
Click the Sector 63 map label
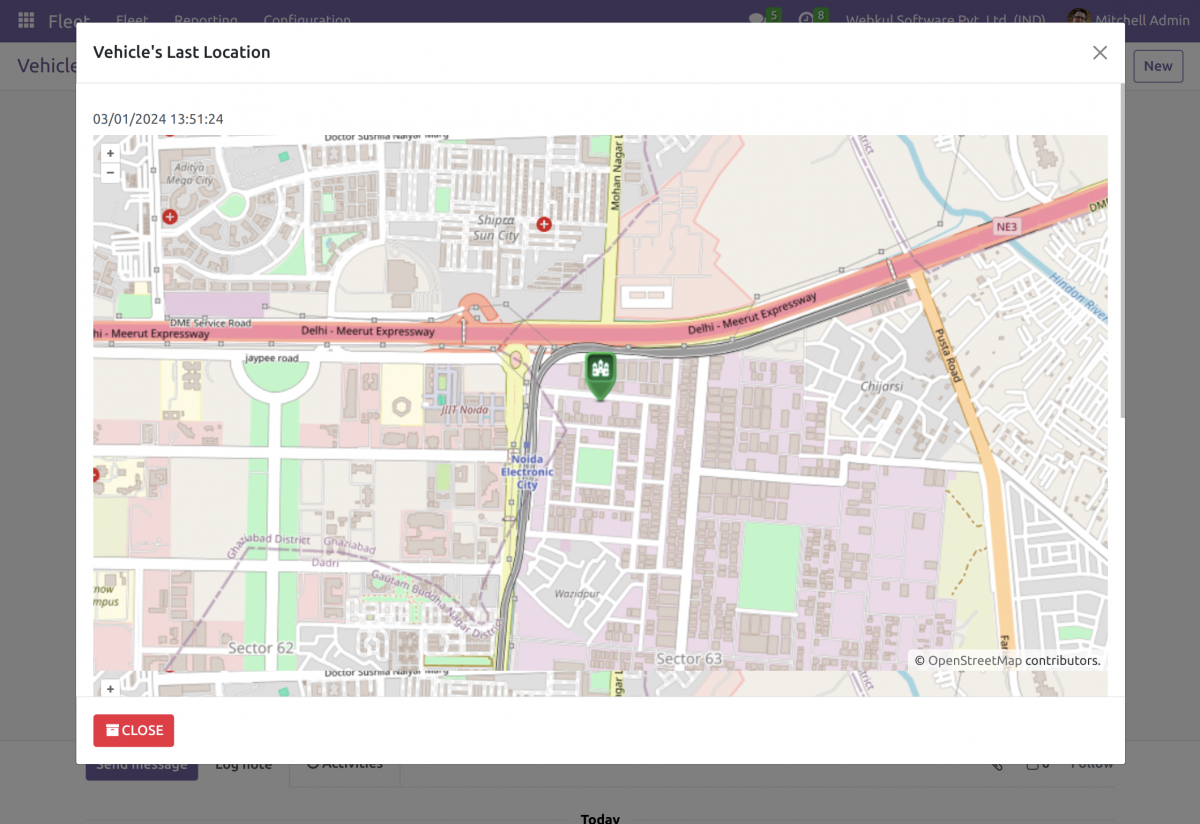(x=689, y=658)
